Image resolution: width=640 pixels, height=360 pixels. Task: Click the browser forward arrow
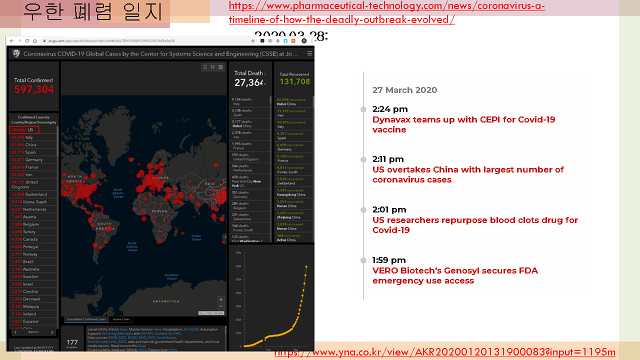point(19,41)
